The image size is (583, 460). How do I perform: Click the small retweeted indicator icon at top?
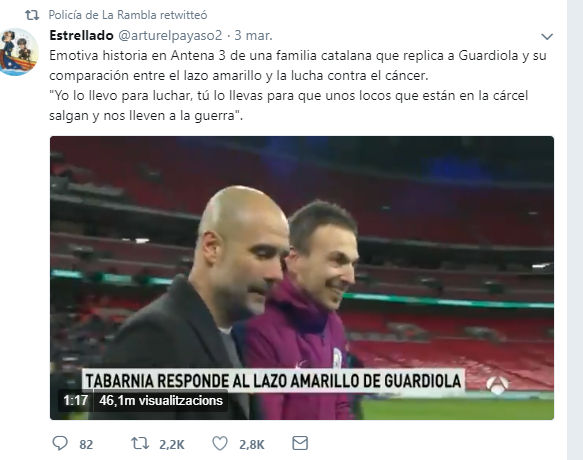pyautogui.click(x=32, y=15)
